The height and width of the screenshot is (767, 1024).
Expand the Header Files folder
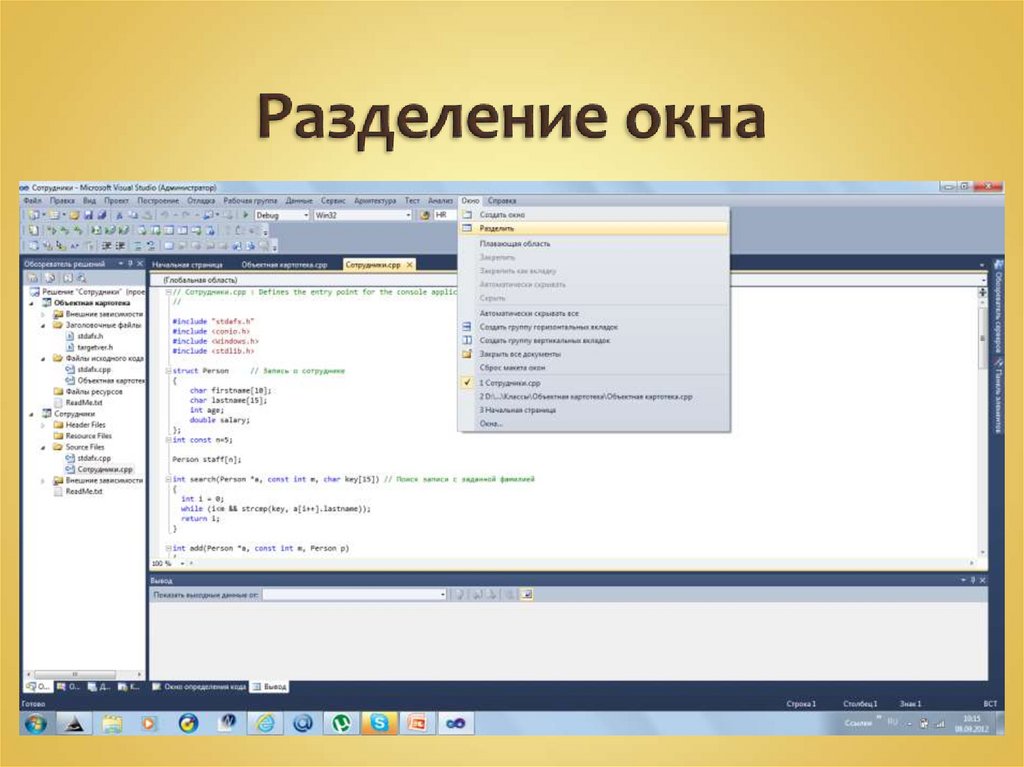[44, 425]
